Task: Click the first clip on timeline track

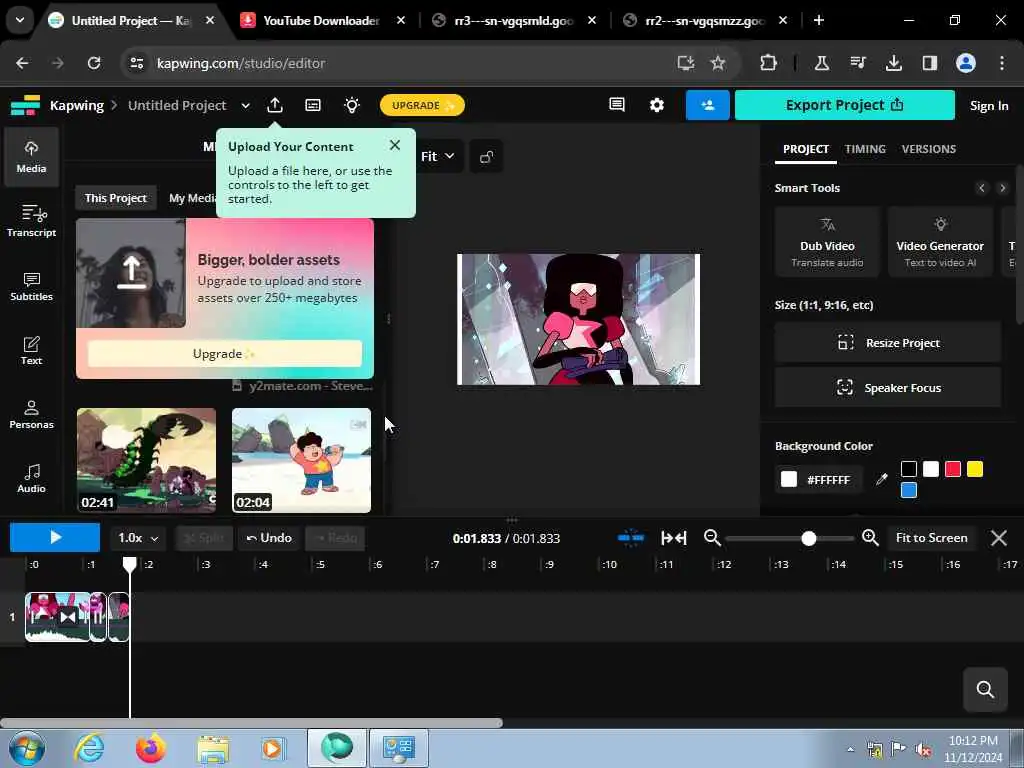Action: pos(57,616)
